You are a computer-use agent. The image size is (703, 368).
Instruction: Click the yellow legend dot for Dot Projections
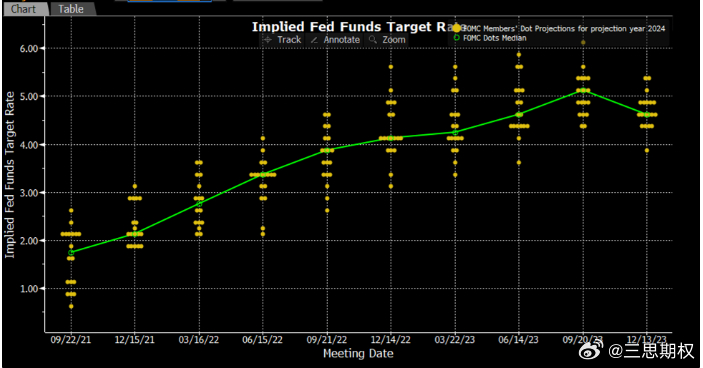(456, 28)
